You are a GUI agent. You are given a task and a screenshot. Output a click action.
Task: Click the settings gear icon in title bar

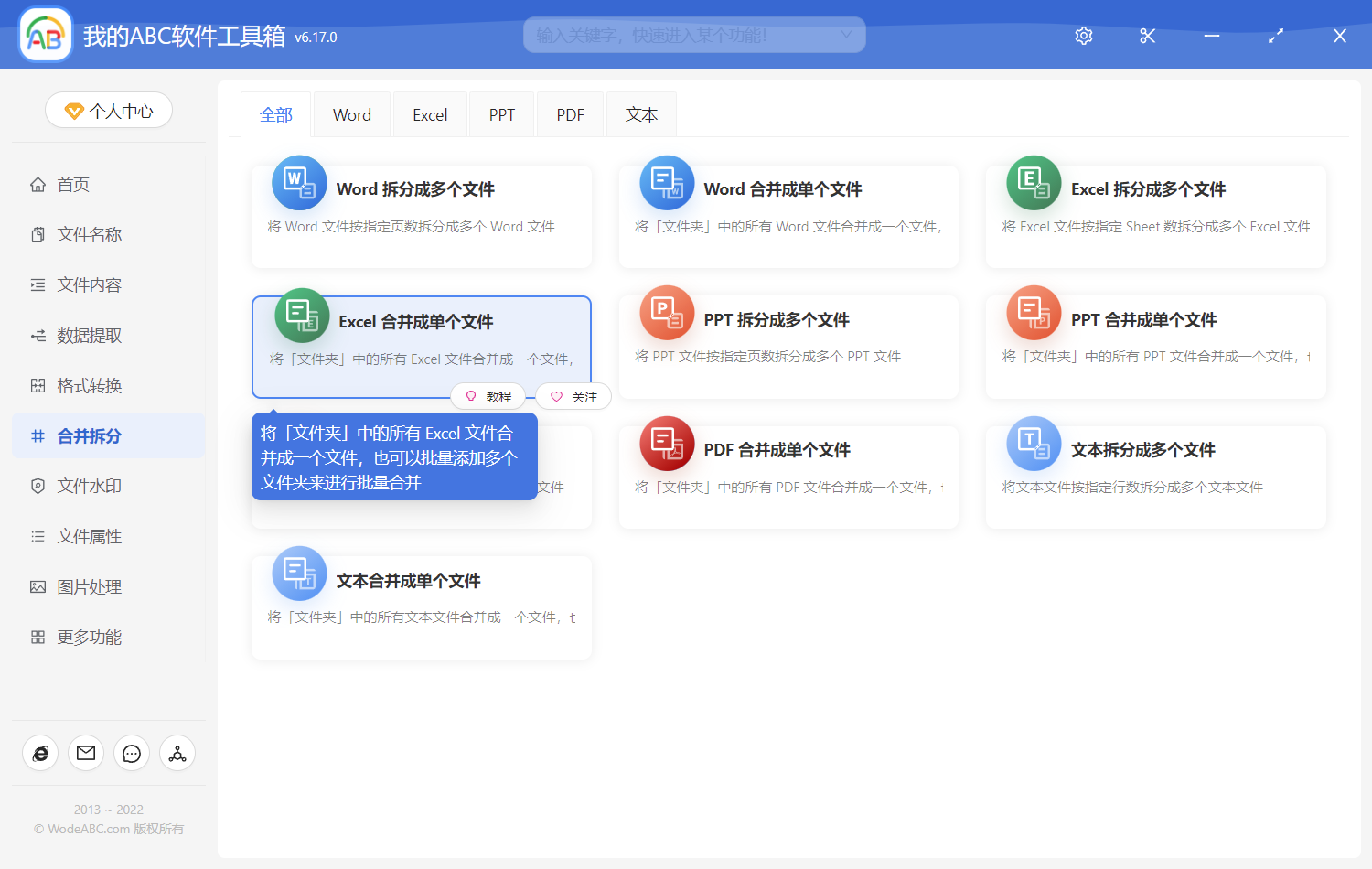(x=1084, y=36)
